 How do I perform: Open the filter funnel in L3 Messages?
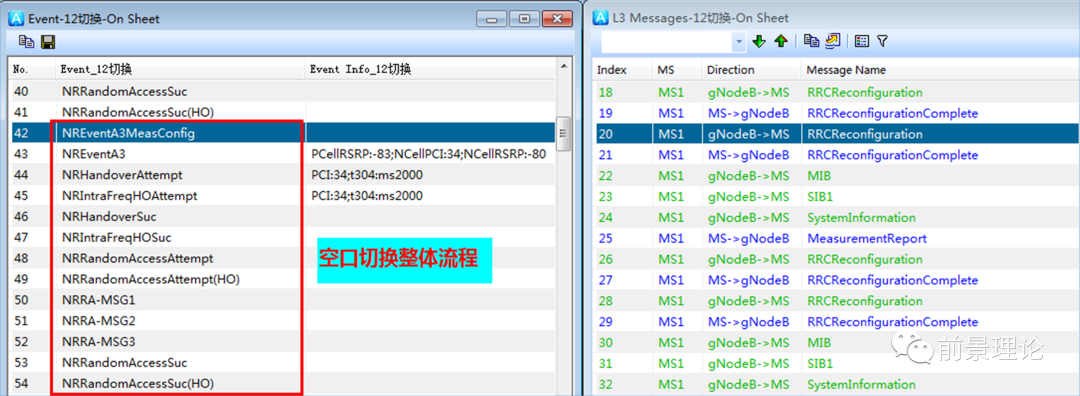(882, 41)
